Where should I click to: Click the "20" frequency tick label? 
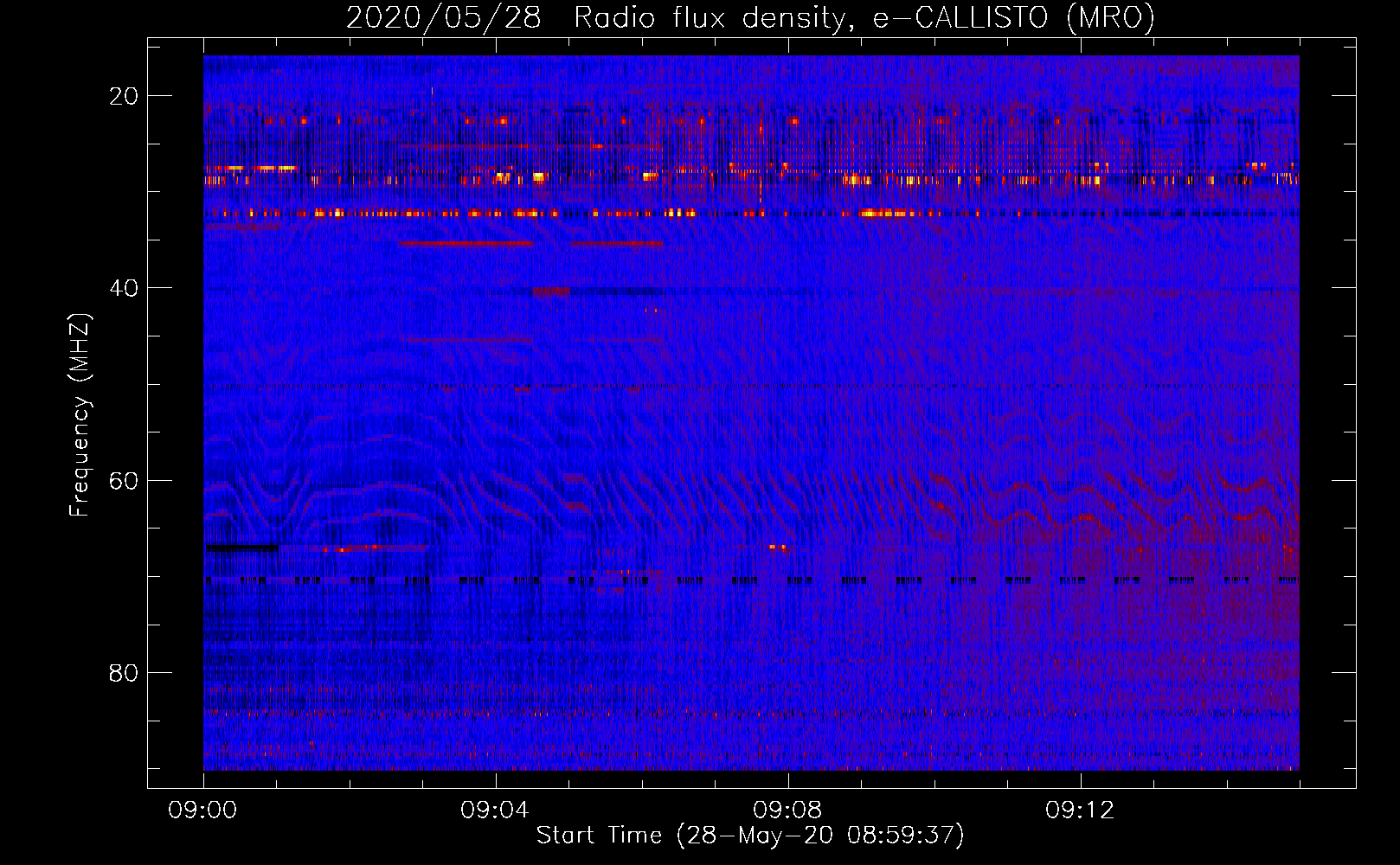[x=124, y=96]
